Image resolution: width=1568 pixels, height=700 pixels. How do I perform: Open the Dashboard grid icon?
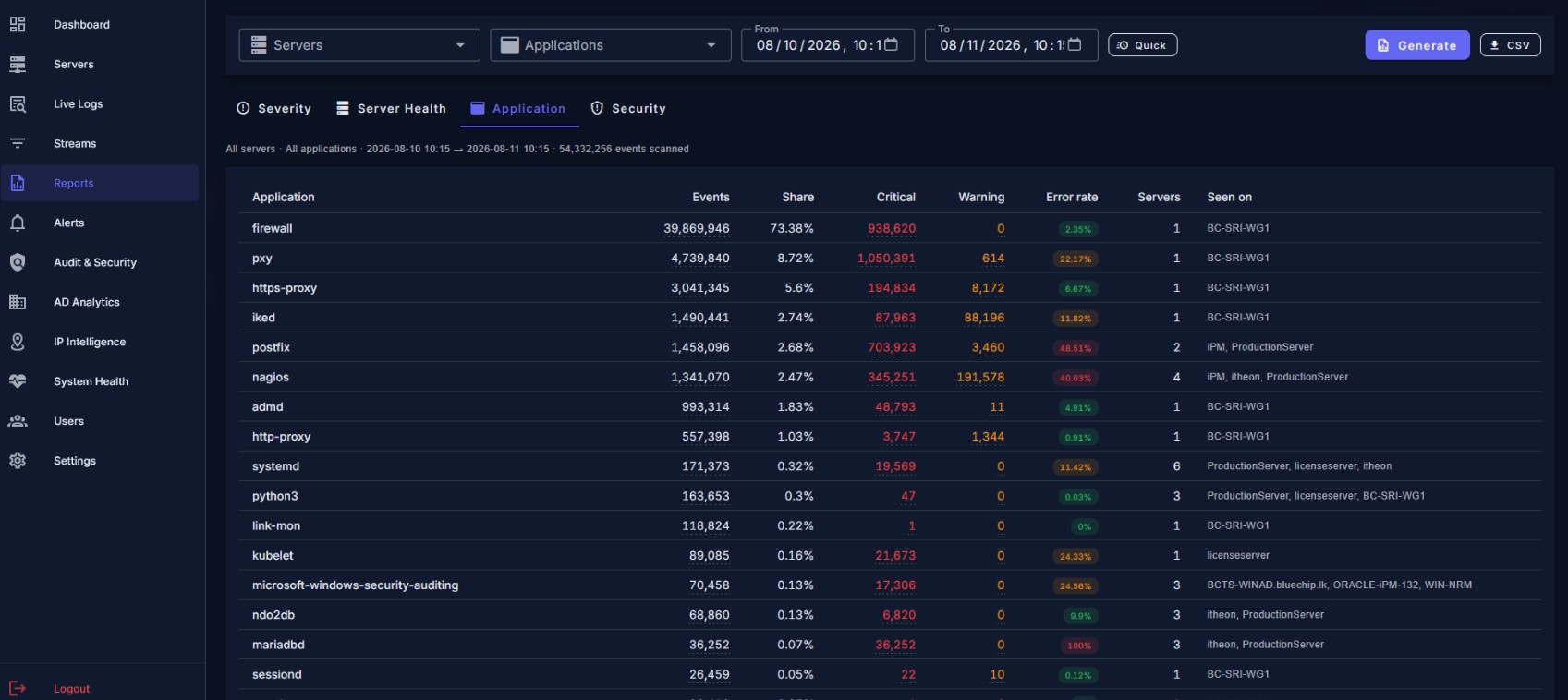click(18, 25)
